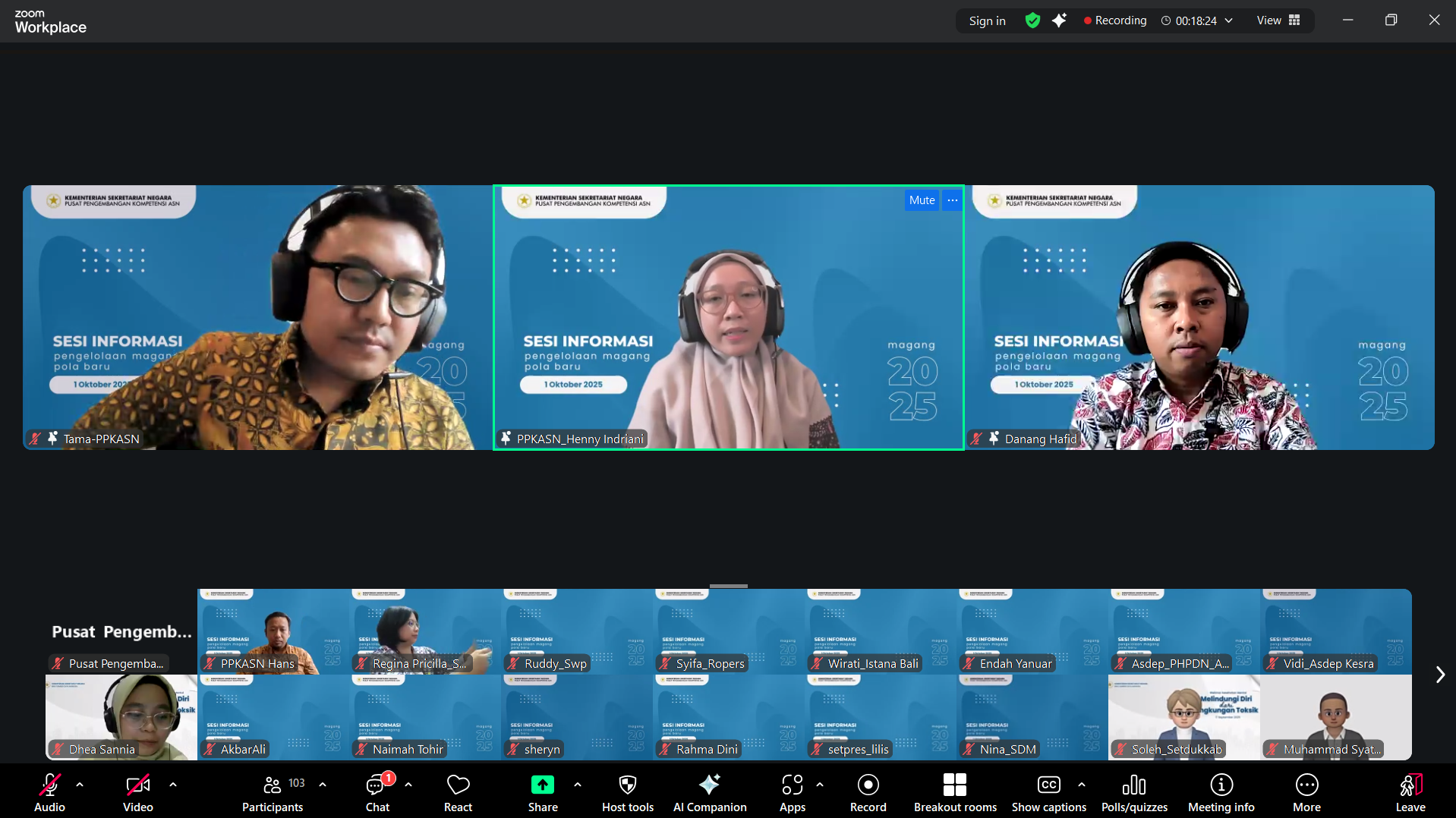The height and width of the screenshot is (818, 1456).
Task: Expand video options arrow next to Video
Action: [173, 785]
